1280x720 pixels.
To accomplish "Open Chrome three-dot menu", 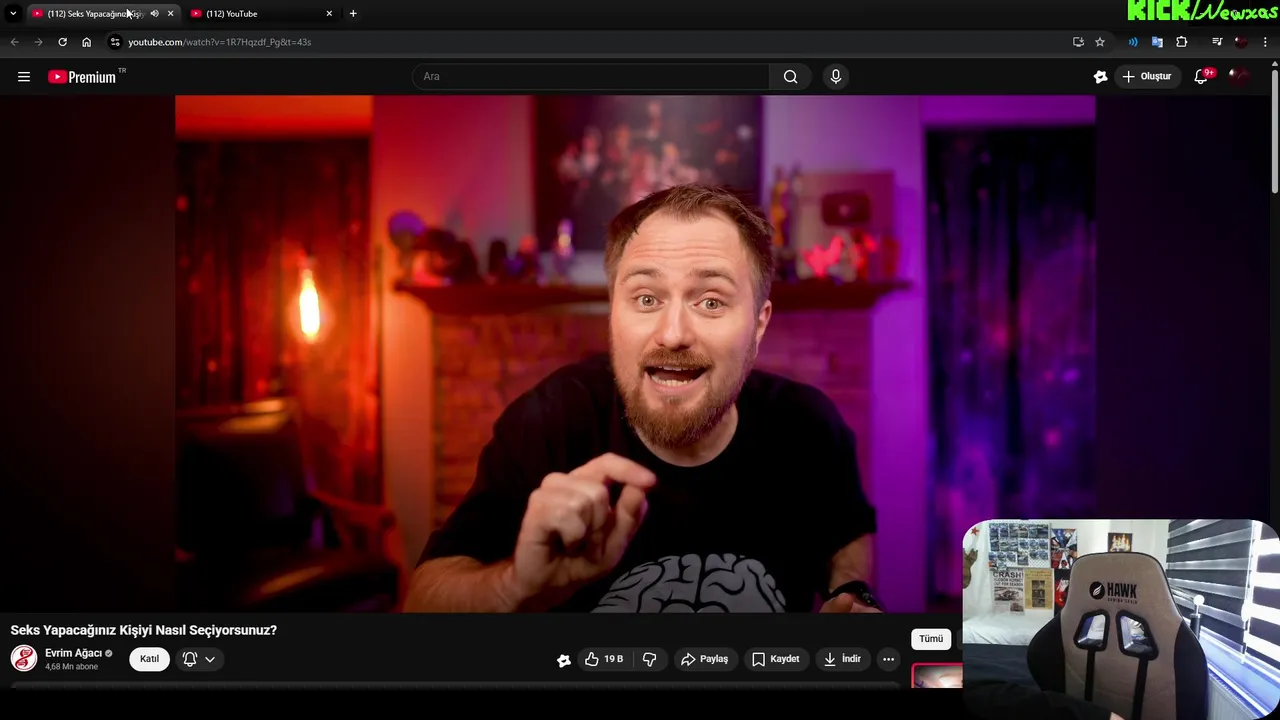I will pos(1266,42).
